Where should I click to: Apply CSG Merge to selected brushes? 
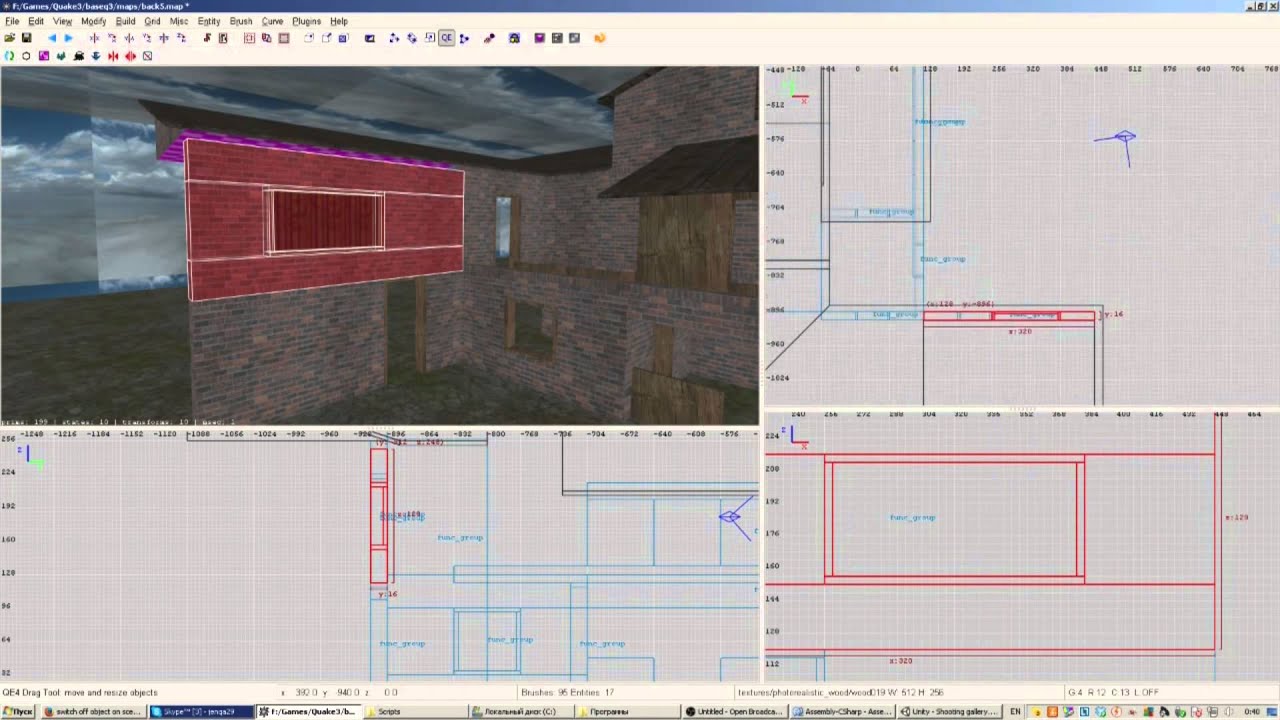tap(267, 38)
